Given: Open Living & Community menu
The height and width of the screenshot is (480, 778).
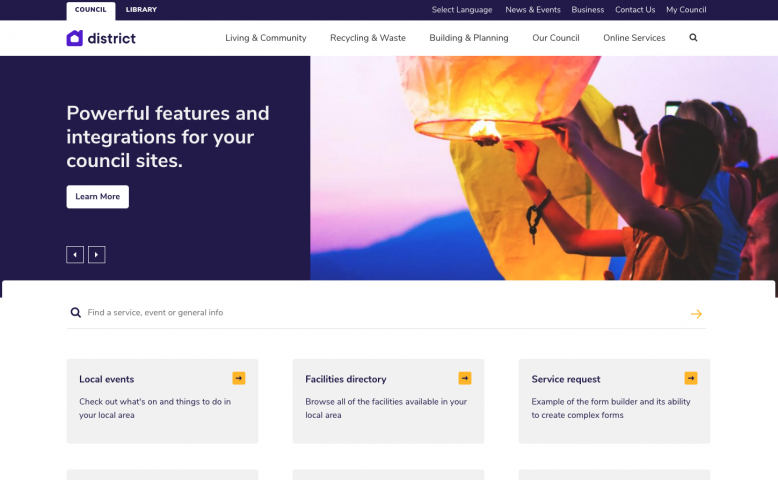Looking at the screenshot, I should click(266, 38).
